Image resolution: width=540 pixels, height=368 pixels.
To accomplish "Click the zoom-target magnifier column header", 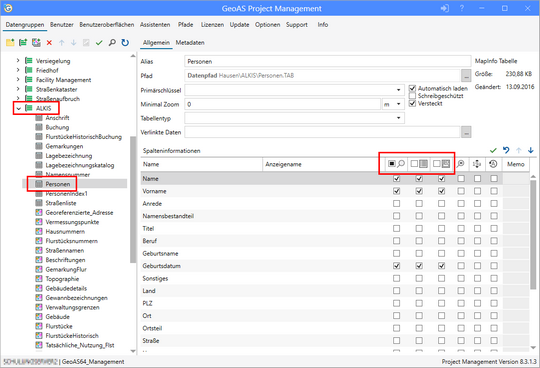I will tap(460, 164).
